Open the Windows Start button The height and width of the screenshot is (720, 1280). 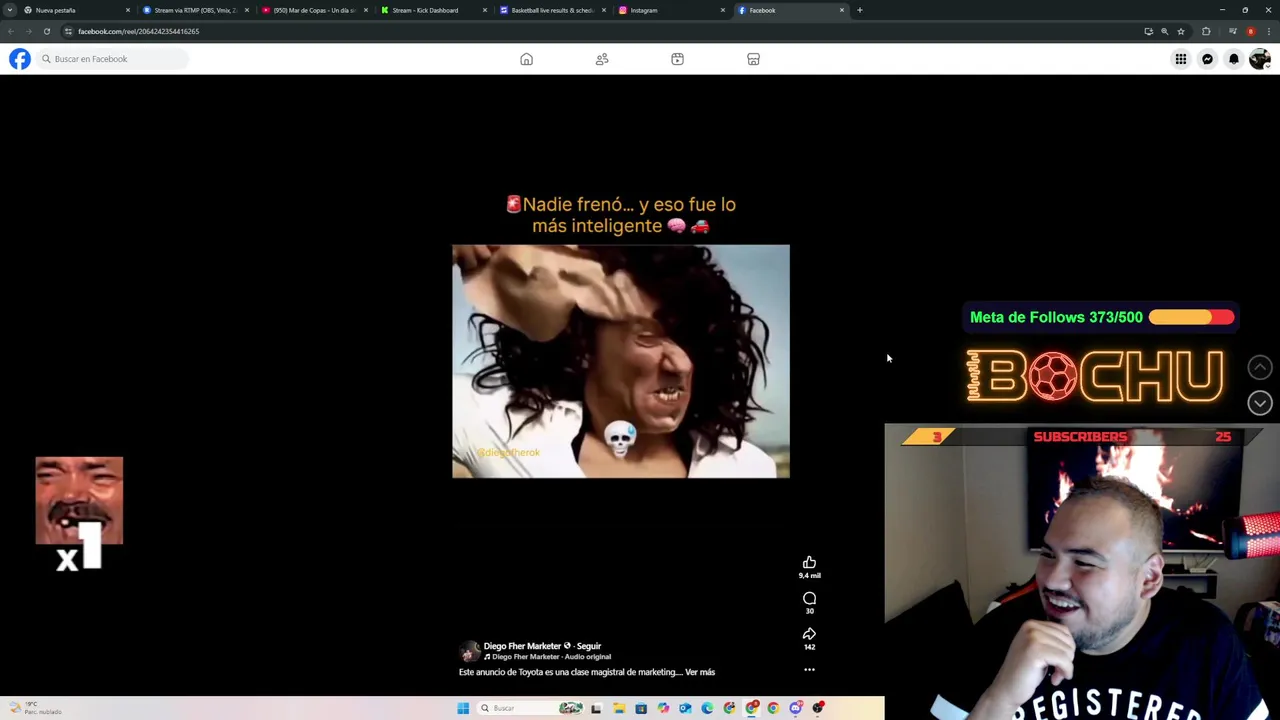(463, 708)
